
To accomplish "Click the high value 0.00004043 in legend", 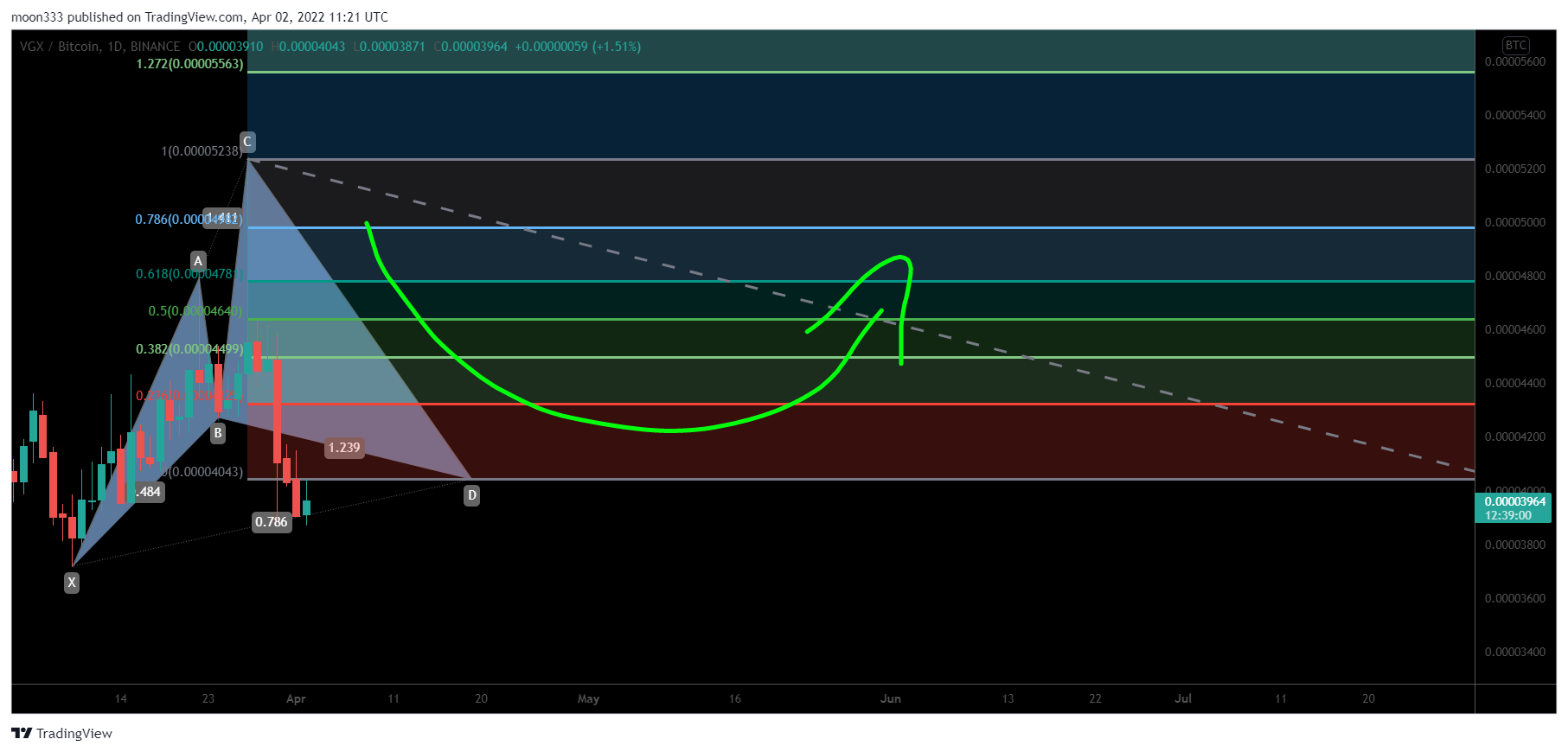I will (311, 47).
